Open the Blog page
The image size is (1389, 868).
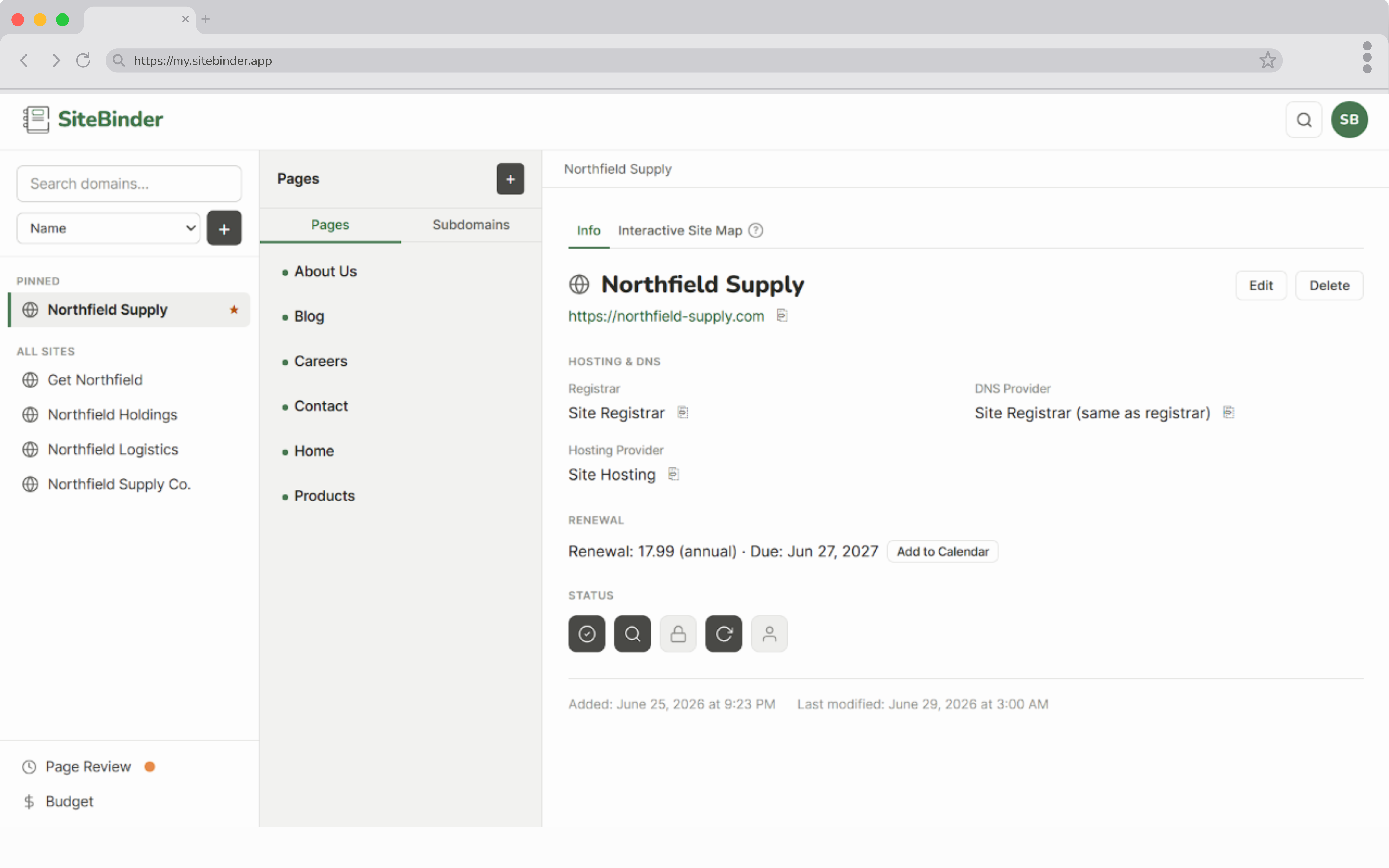(309, 316)
